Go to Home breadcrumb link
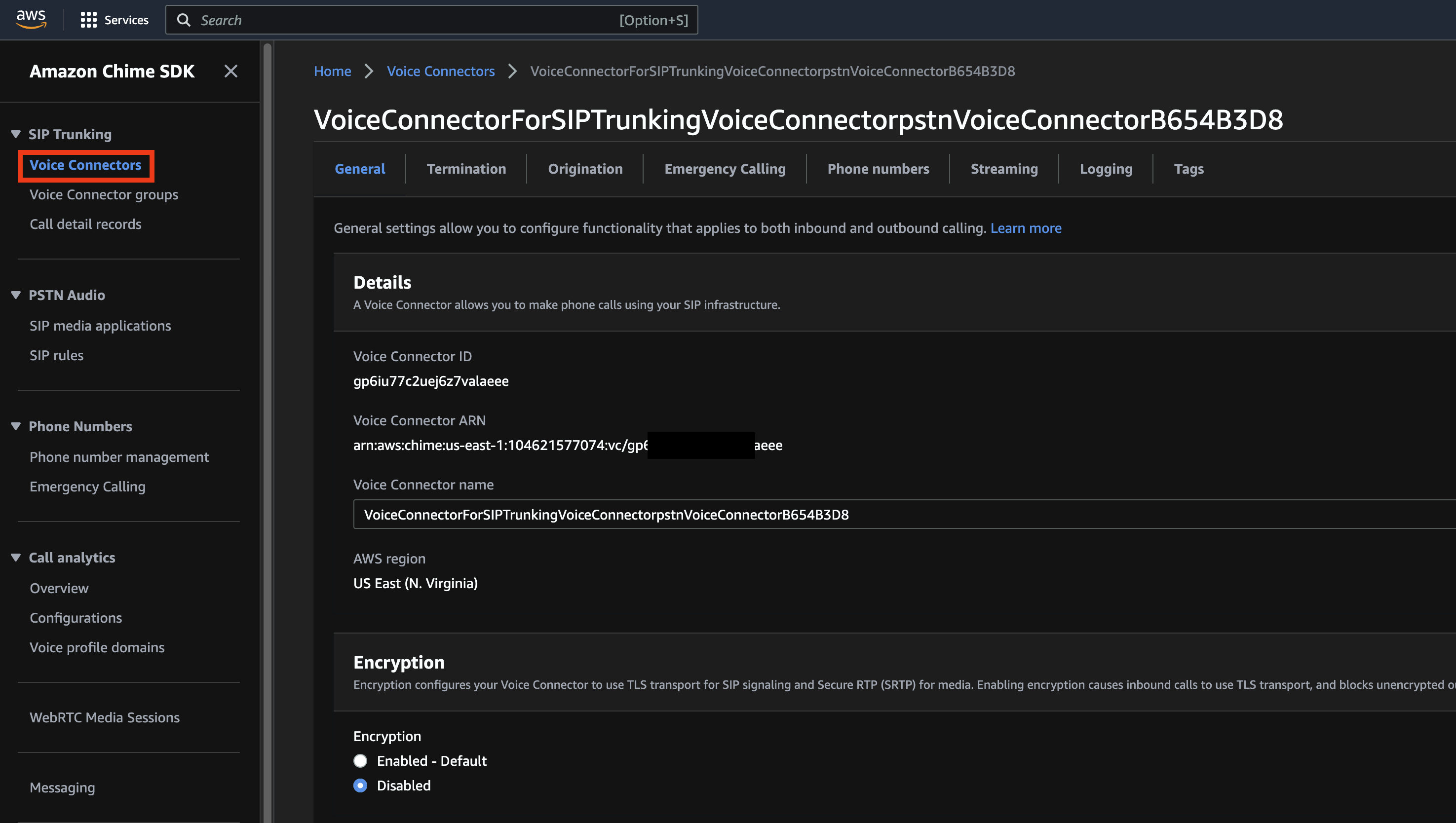Viewport: 1456px width, 823px height. (333, 71)
